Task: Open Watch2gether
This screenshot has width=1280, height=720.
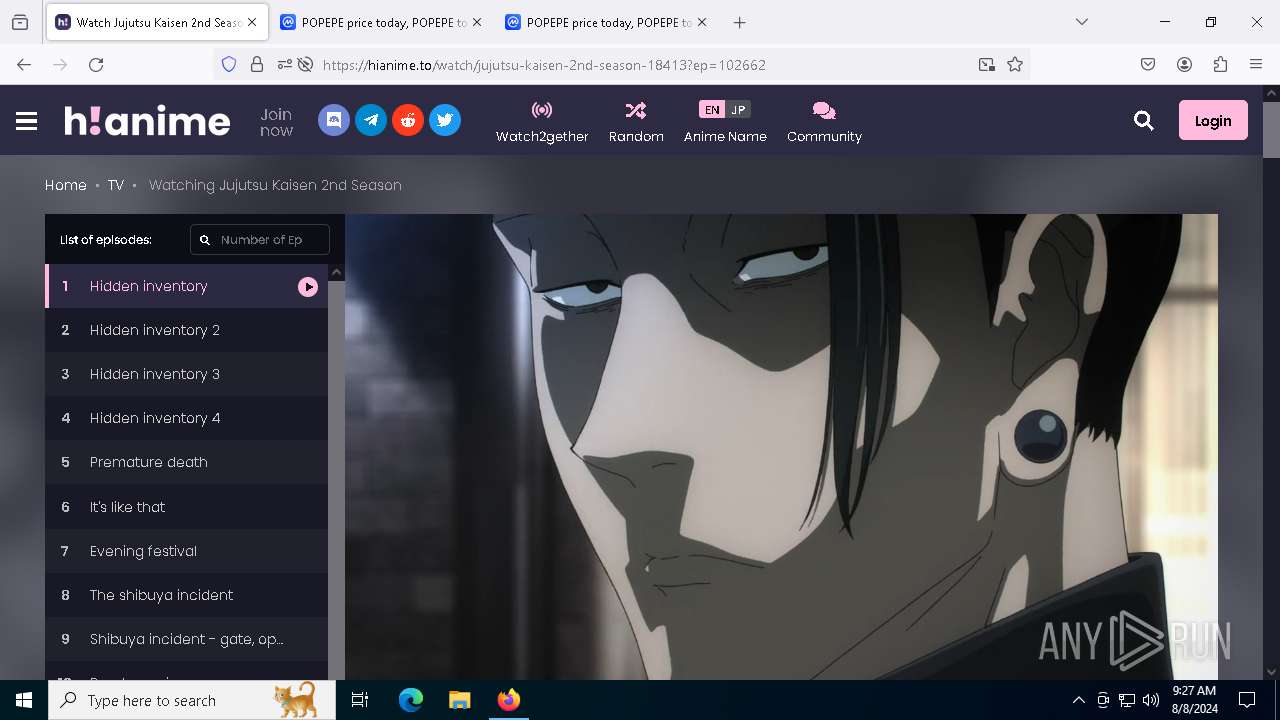Action: [542, 121]
